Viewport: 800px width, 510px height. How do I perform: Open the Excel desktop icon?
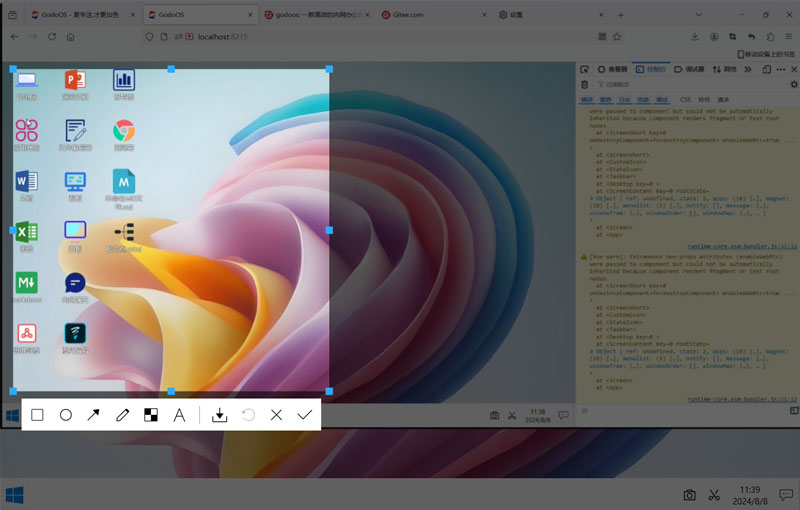click(x=26, y=232)
